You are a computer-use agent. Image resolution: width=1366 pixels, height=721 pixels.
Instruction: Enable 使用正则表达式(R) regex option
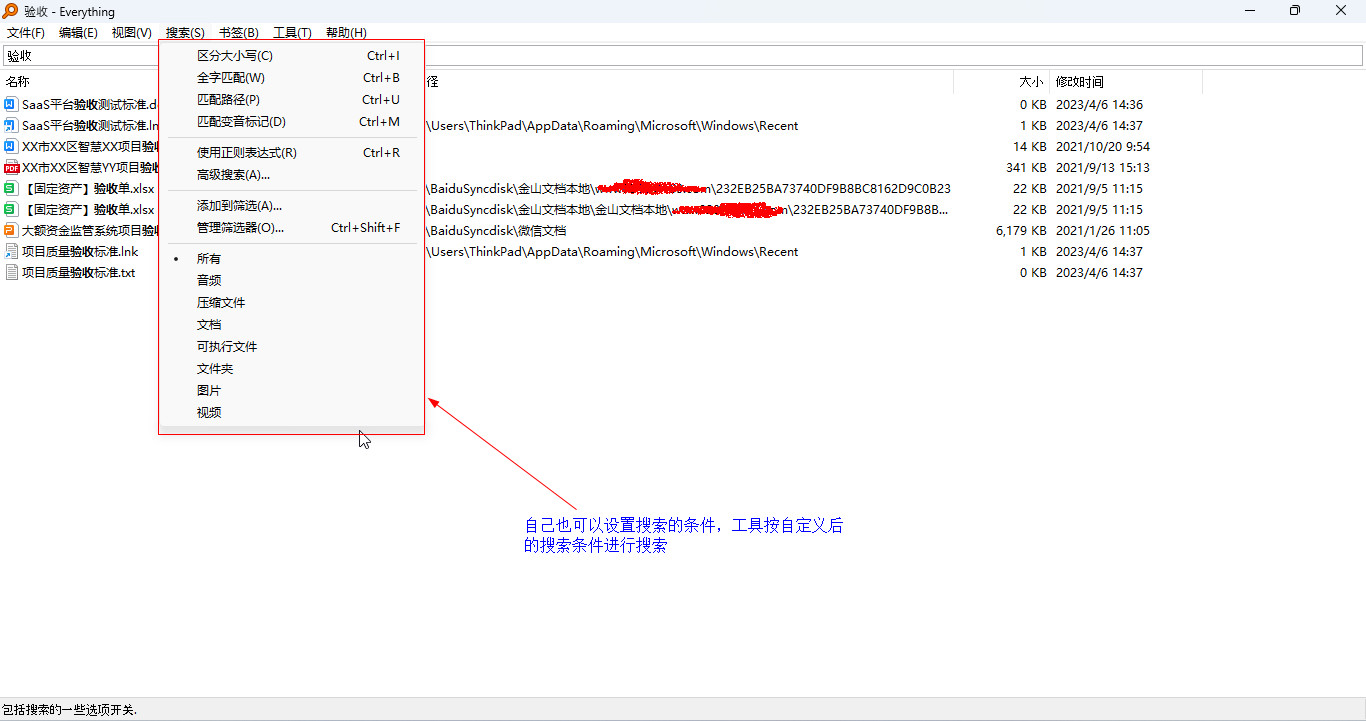(x=291, y=153)
